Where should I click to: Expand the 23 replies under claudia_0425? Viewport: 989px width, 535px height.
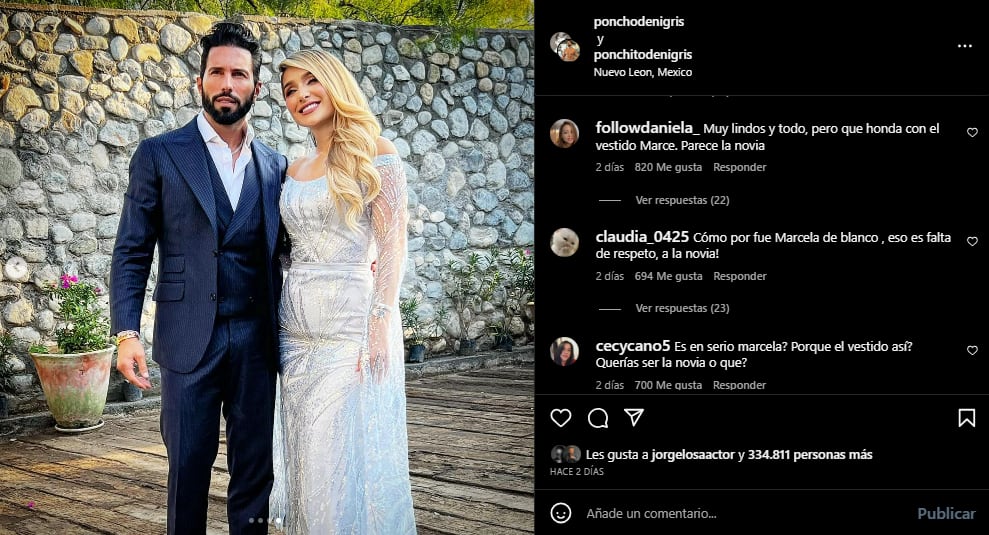(x=682, y=308)
